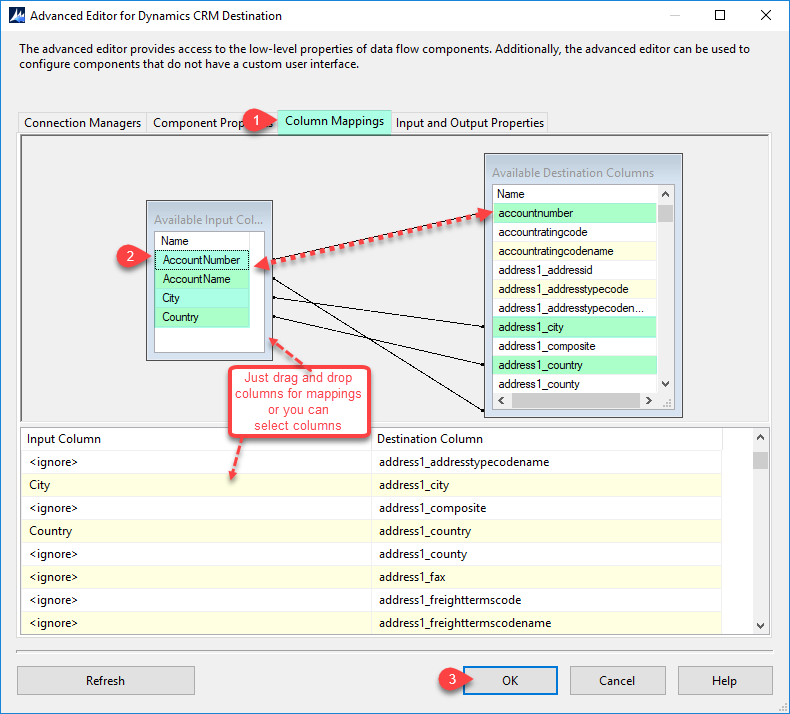Click the Cancel button
Viewport: 790px width, 714px height.
tap(617, 680)
